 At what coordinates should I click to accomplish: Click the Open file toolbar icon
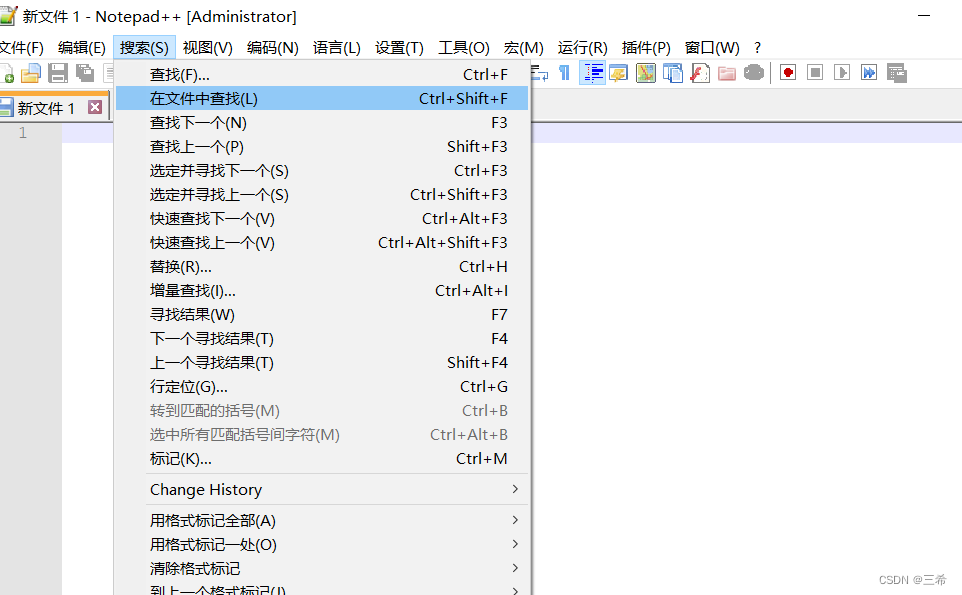click(30, 72)
